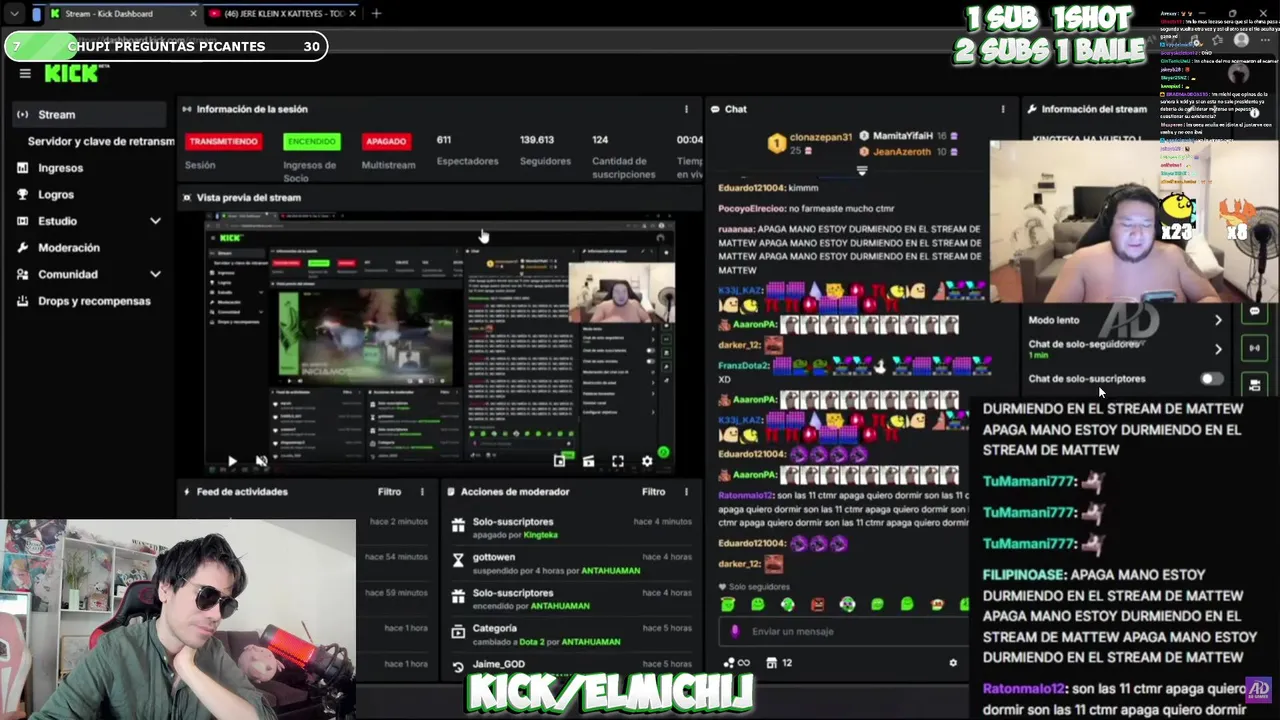Image resolution: width=1280 pixels, height=720 pixels.
Task: Toggle theater mode in stream preview
Action: click(x=588, y=461)
